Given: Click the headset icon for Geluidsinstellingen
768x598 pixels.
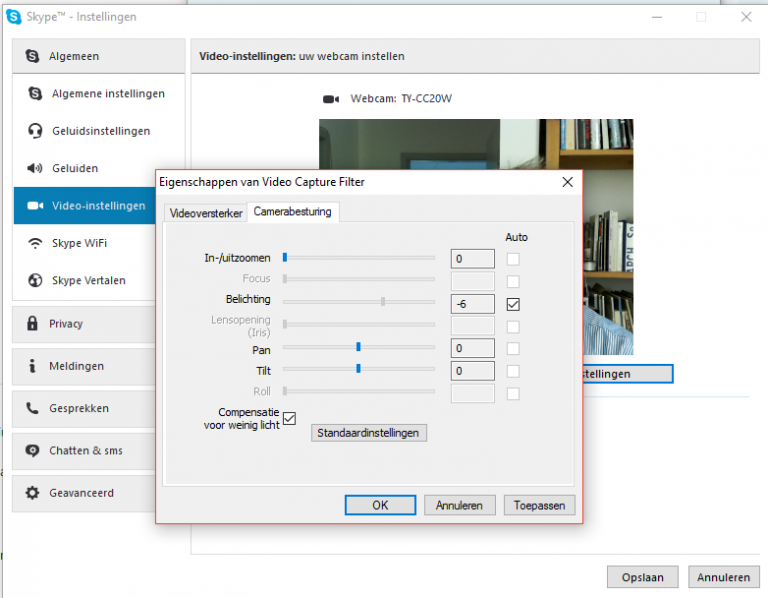Looking at the screenshot, I should (x=35, y=131).
